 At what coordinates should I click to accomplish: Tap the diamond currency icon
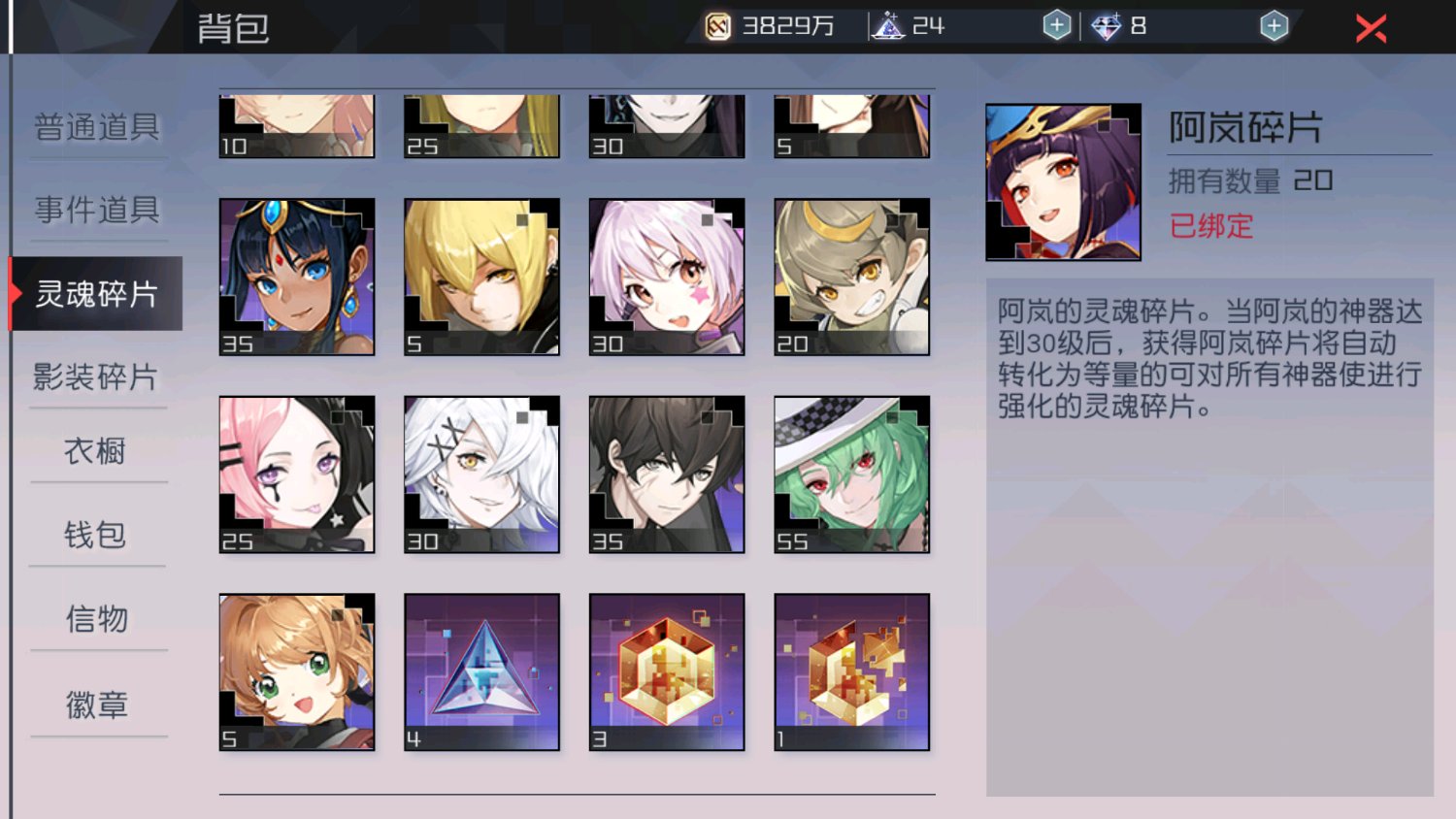coord(1106,26)
